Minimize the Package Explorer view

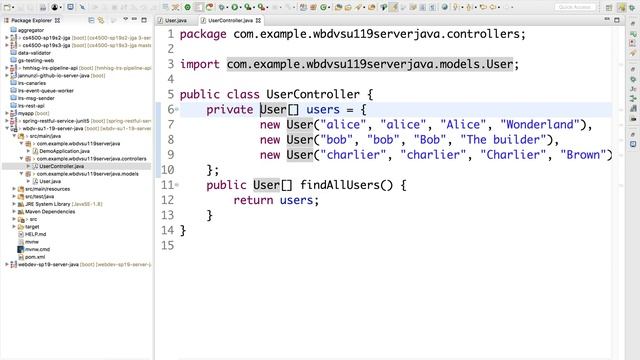click(x=134, y=20)
